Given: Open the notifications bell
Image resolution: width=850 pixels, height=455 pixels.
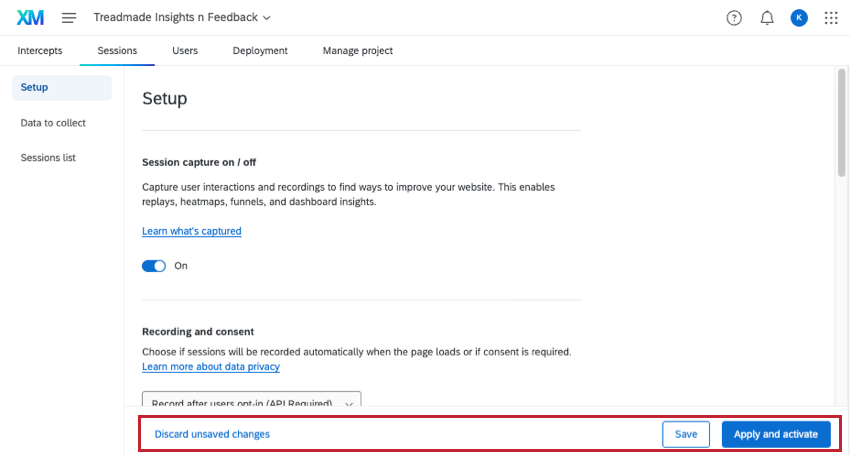Looking at the screenshot, I should click(767, 18).
